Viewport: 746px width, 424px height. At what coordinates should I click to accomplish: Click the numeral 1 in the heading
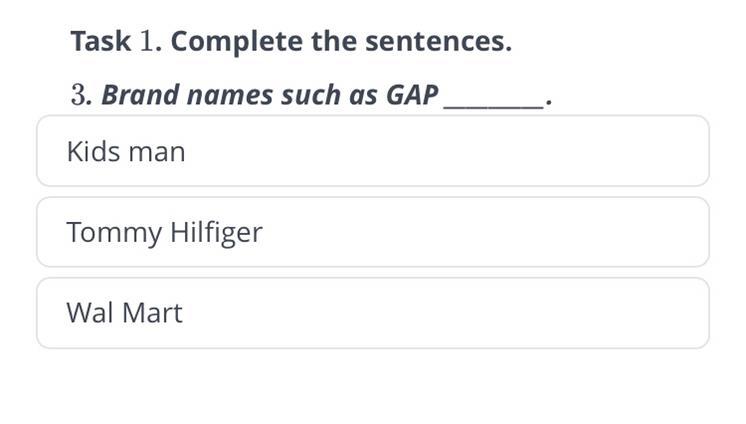point(147,41)
